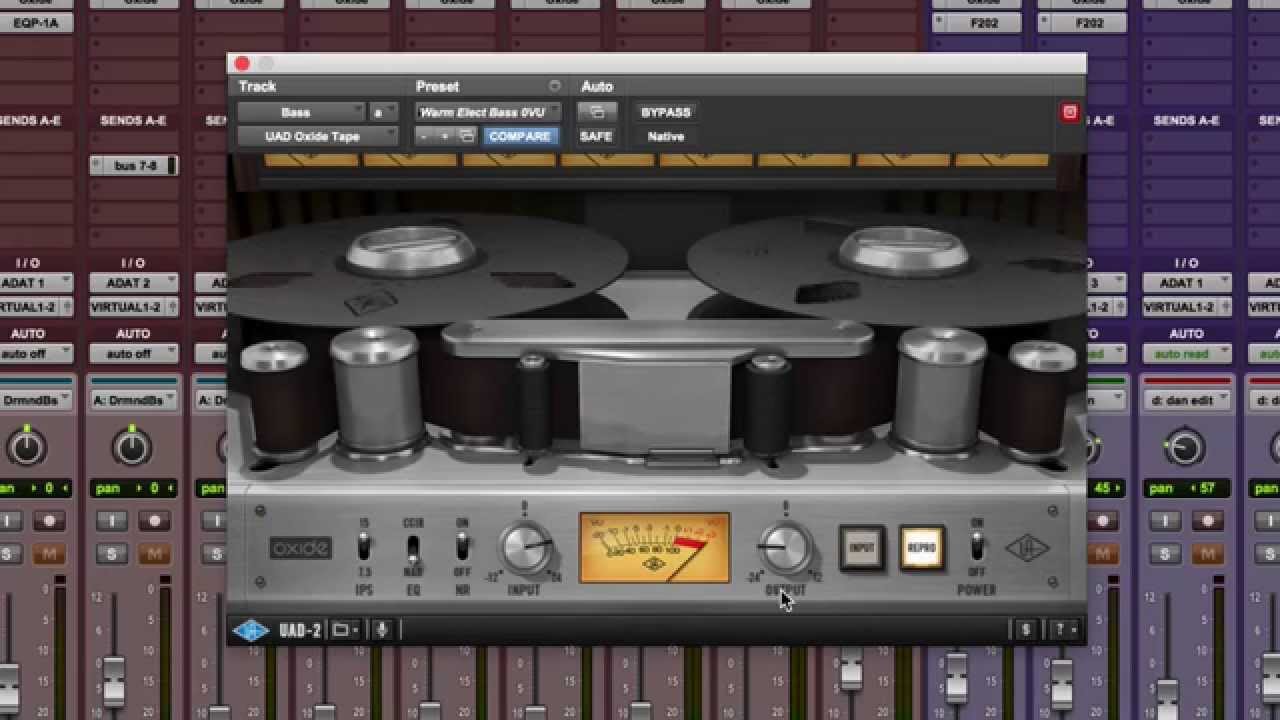The image size is (1280, 720).
Task: Click the bus 7-8 send slot
Action: (x=133, y=165)
